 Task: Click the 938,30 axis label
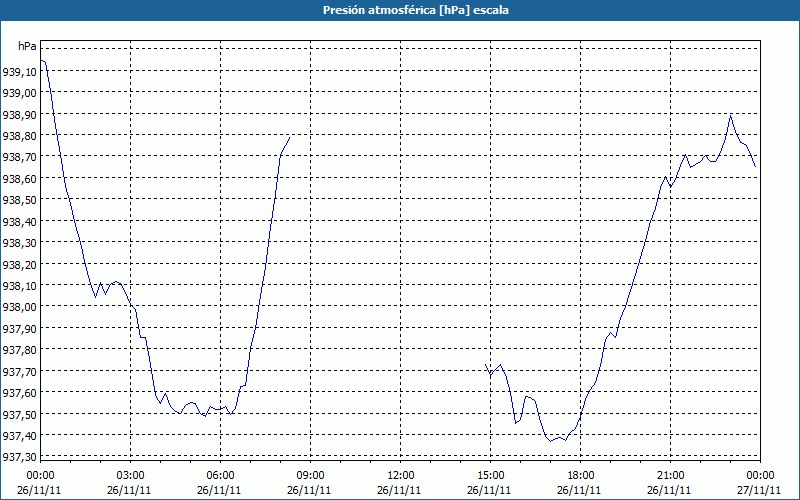[x=19, y=243]
